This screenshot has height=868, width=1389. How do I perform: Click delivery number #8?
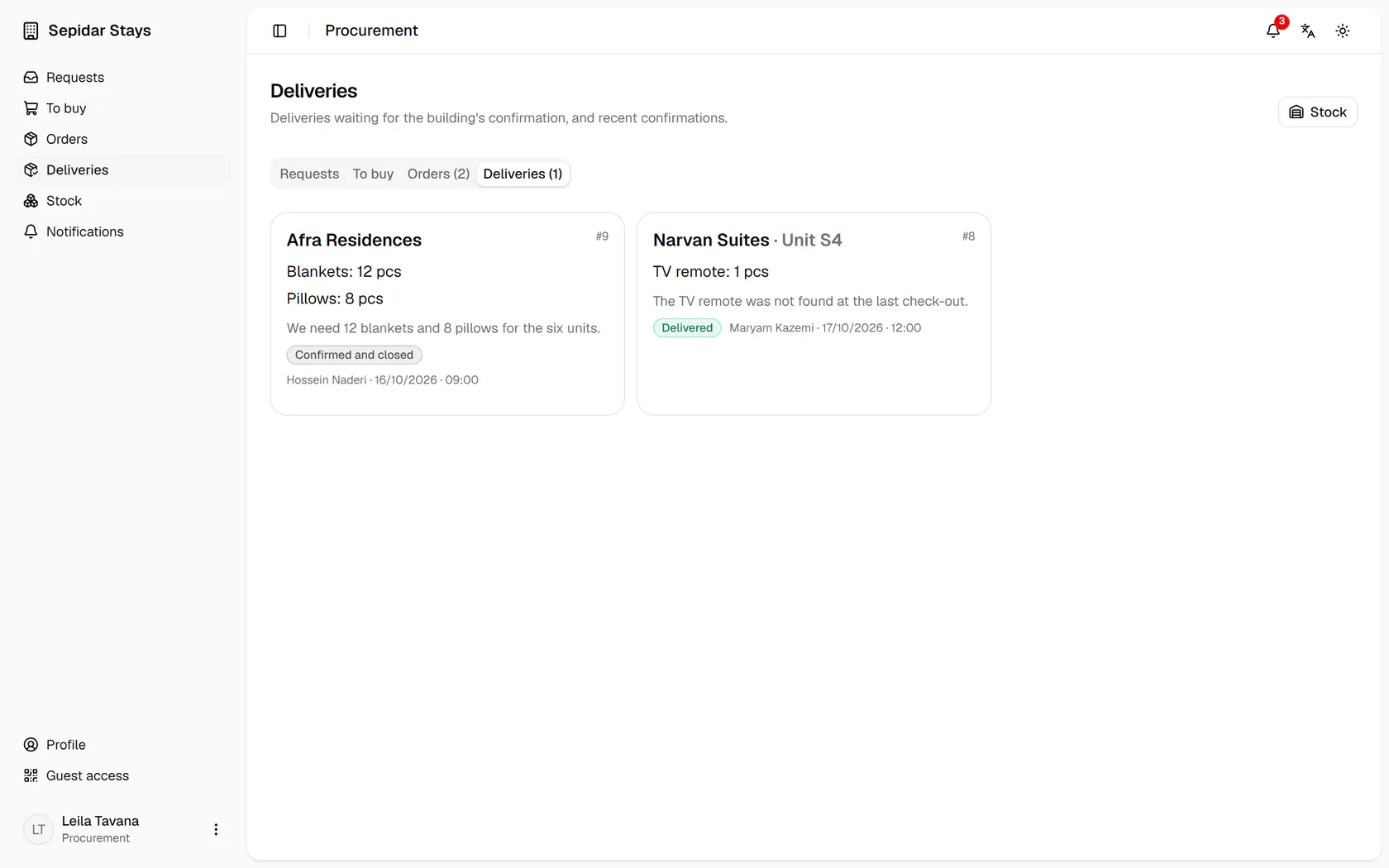(968, 236)
